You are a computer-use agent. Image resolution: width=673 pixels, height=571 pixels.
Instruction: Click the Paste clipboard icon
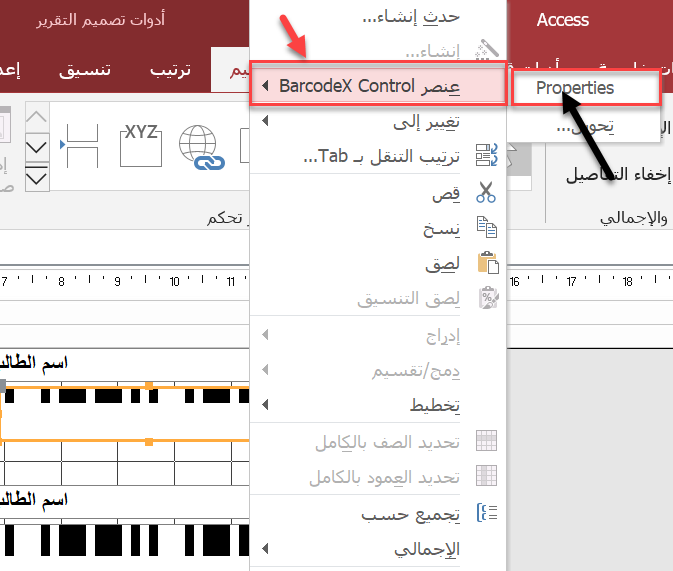pos(488,262)
